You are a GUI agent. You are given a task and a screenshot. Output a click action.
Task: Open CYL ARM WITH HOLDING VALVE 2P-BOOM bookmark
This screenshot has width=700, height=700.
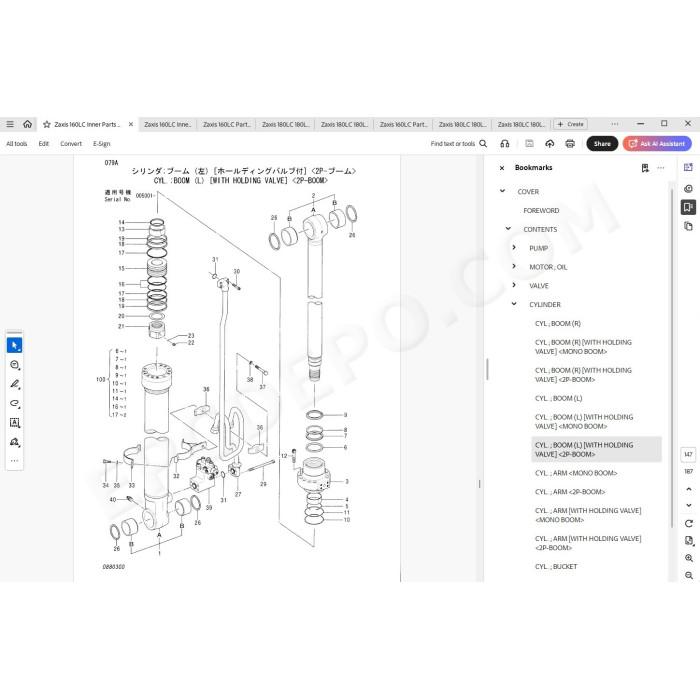coord(588,543)
